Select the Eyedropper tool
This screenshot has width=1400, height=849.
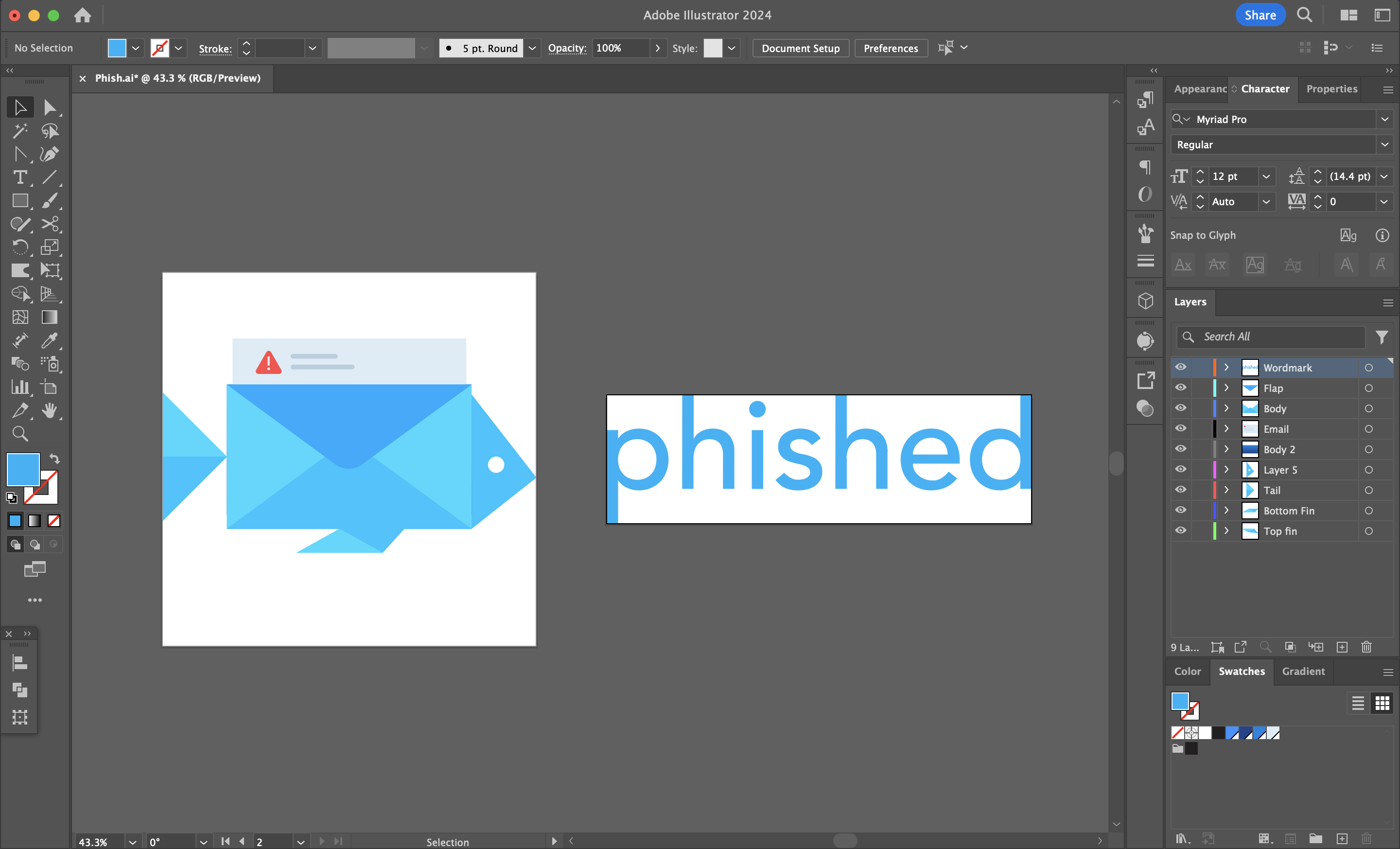tap(50, 340)
